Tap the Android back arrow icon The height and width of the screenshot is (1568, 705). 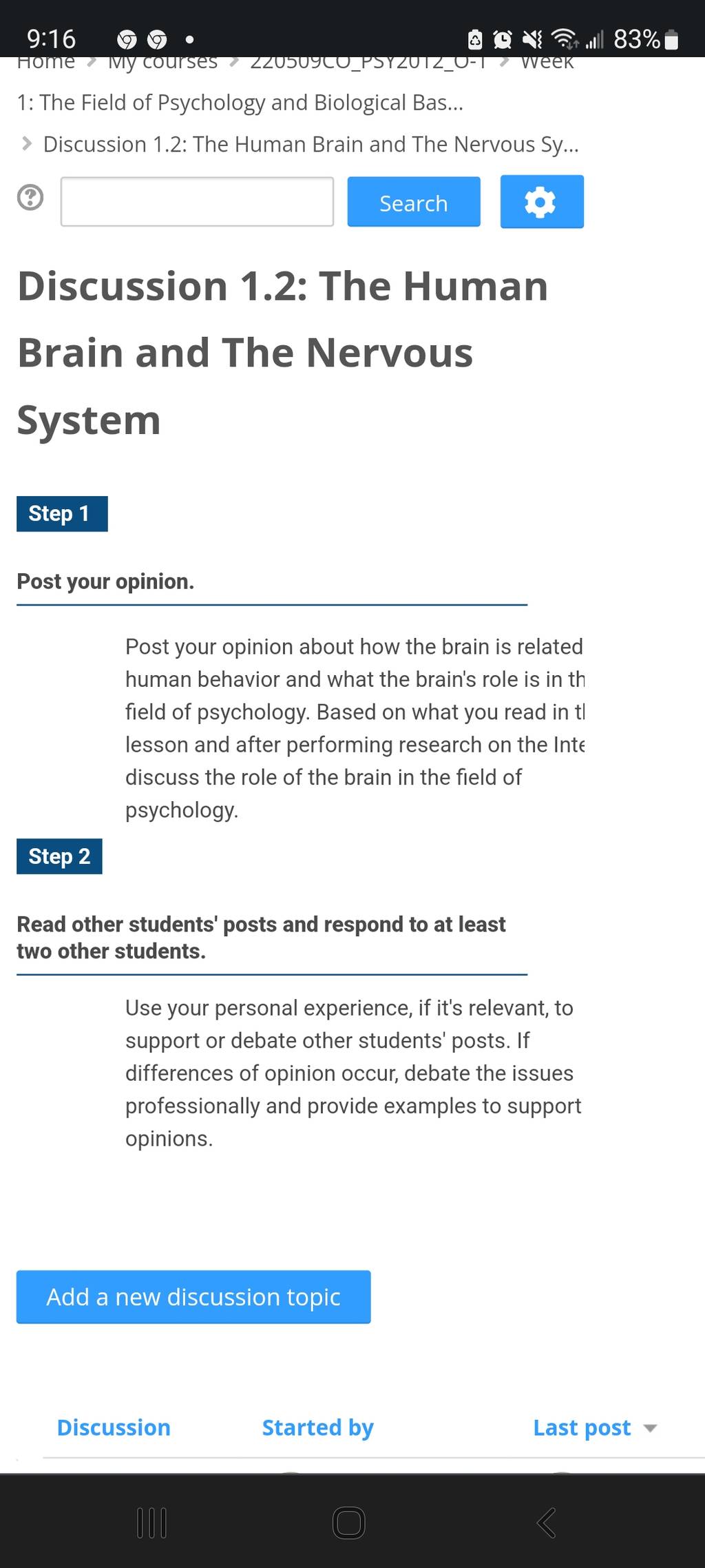click(x=546, y=1523)
